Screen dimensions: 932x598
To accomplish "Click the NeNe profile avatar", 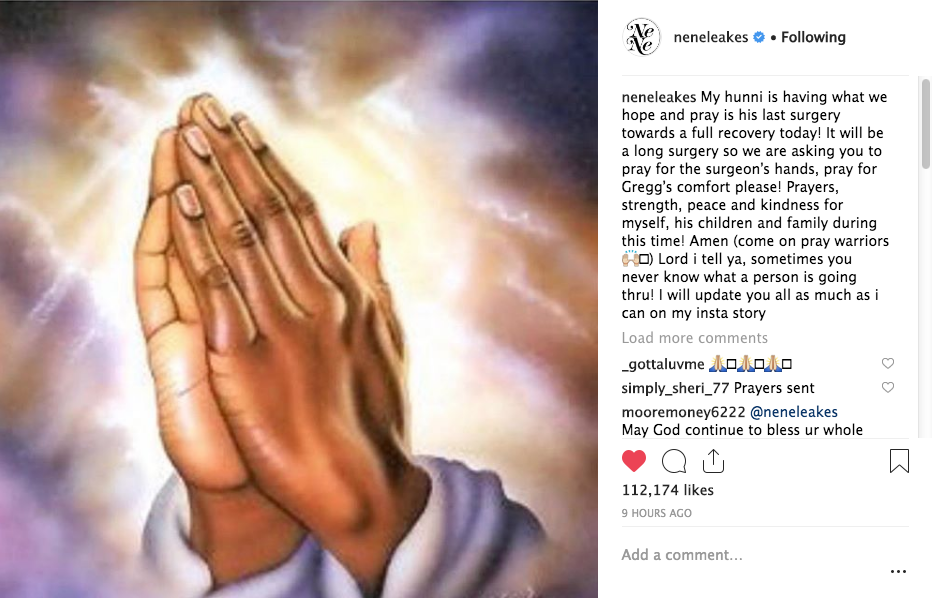I will point(641,37).
